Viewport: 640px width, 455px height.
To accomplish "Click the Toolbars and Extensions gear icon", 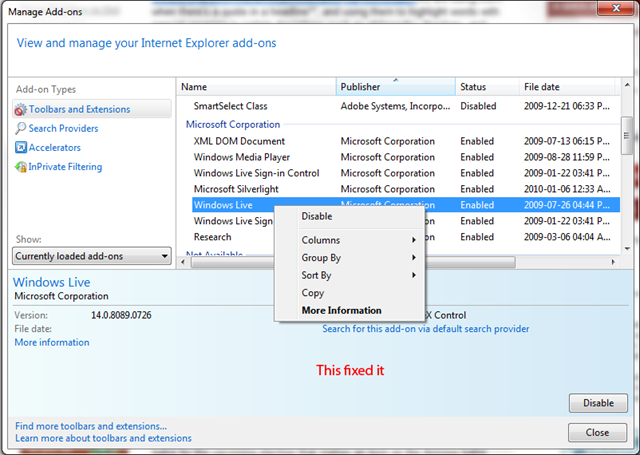I will [20, 109].
